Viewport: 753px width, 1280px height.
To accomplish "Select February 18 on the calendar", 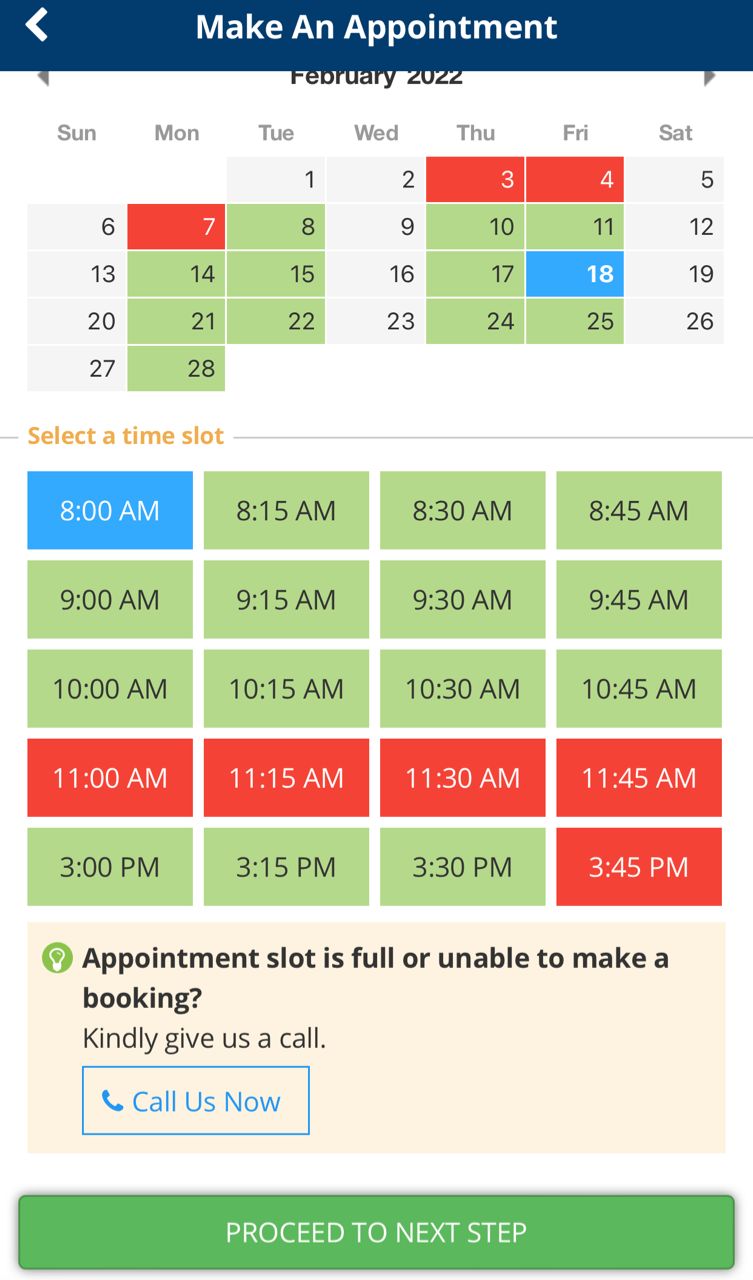I will click(575, 274).
